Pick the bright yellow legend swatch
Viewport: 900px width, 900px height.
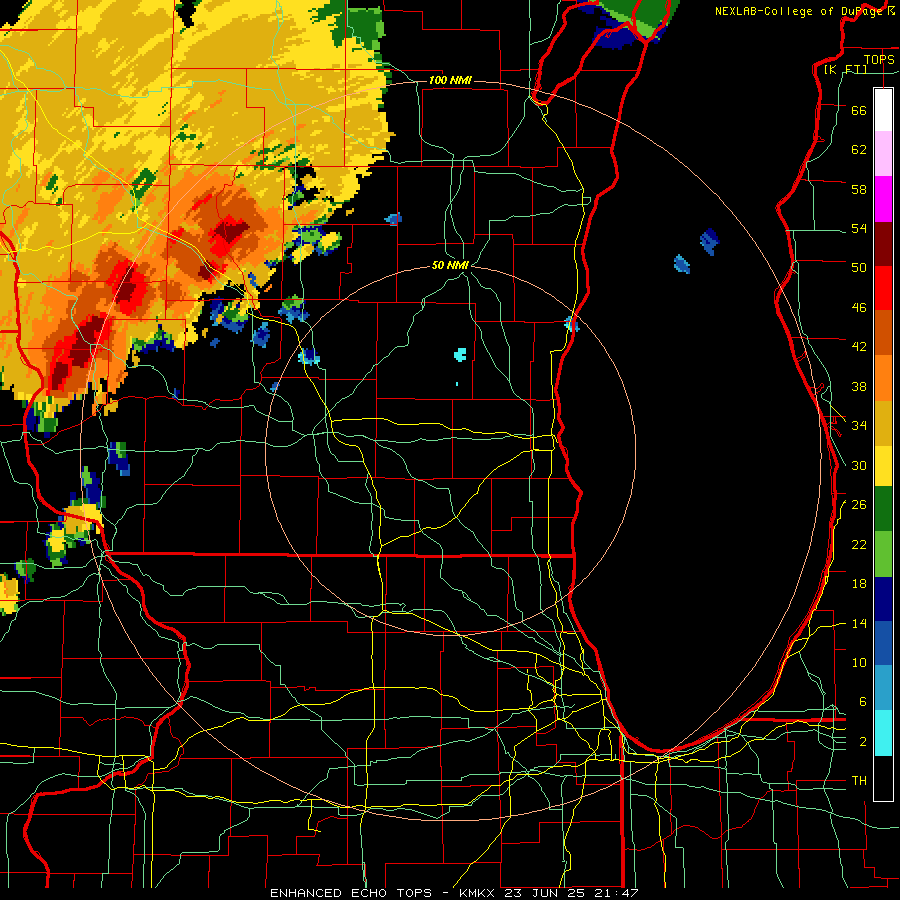coord(883,466)
